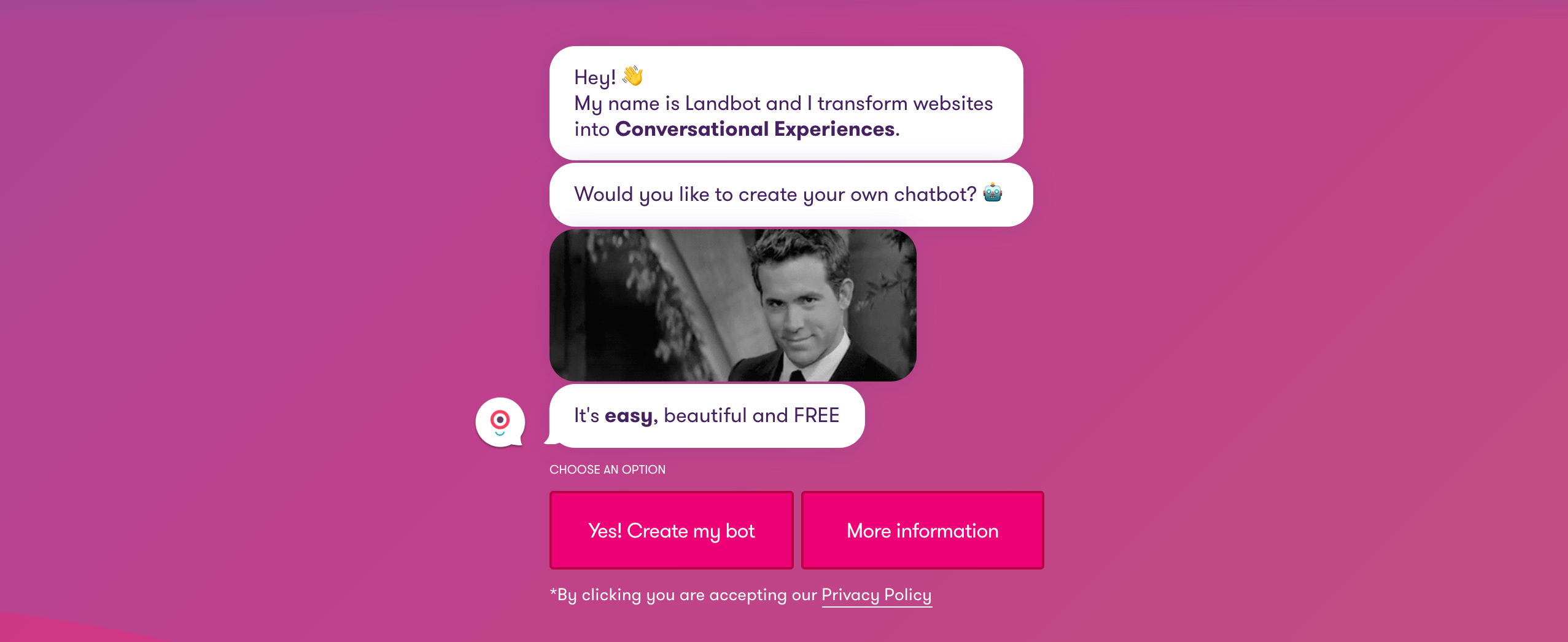Click the robot emoji
The image size is (1568, 642).
point(992,194)
